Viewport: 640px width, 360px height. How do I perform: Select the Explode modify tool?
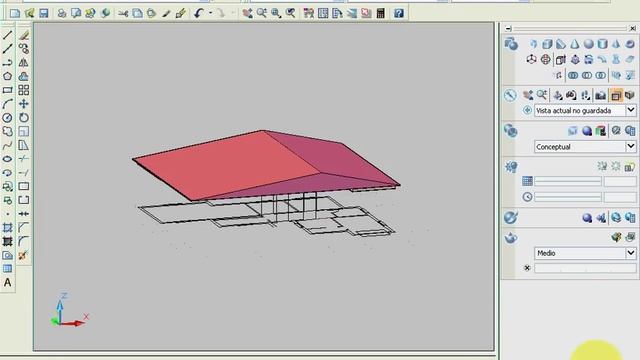click(x=23, y=255)
